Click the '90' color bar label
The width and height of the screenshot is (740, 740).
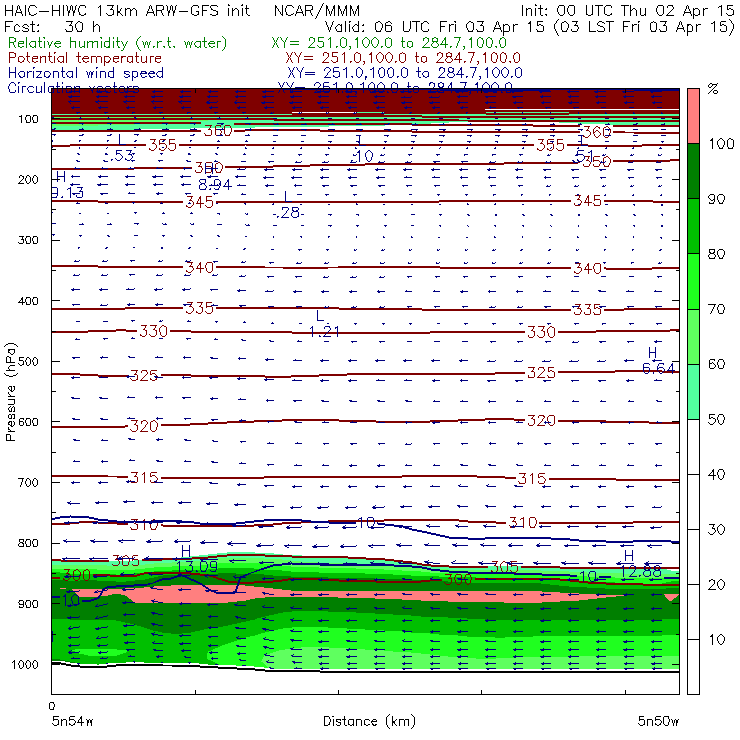pos(716,199)
